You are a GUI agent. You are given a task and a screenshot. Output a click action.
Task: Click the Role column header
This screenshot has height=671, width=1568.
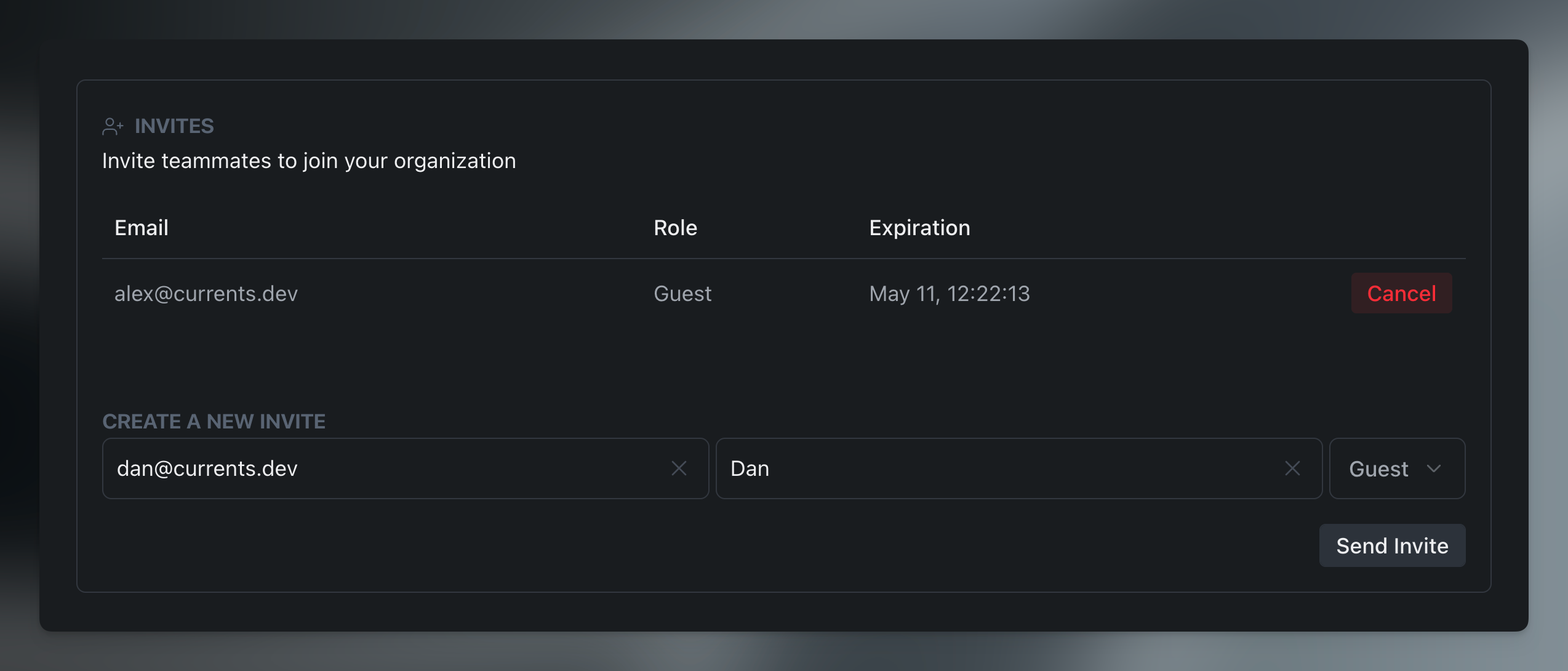tap(675, 228)
